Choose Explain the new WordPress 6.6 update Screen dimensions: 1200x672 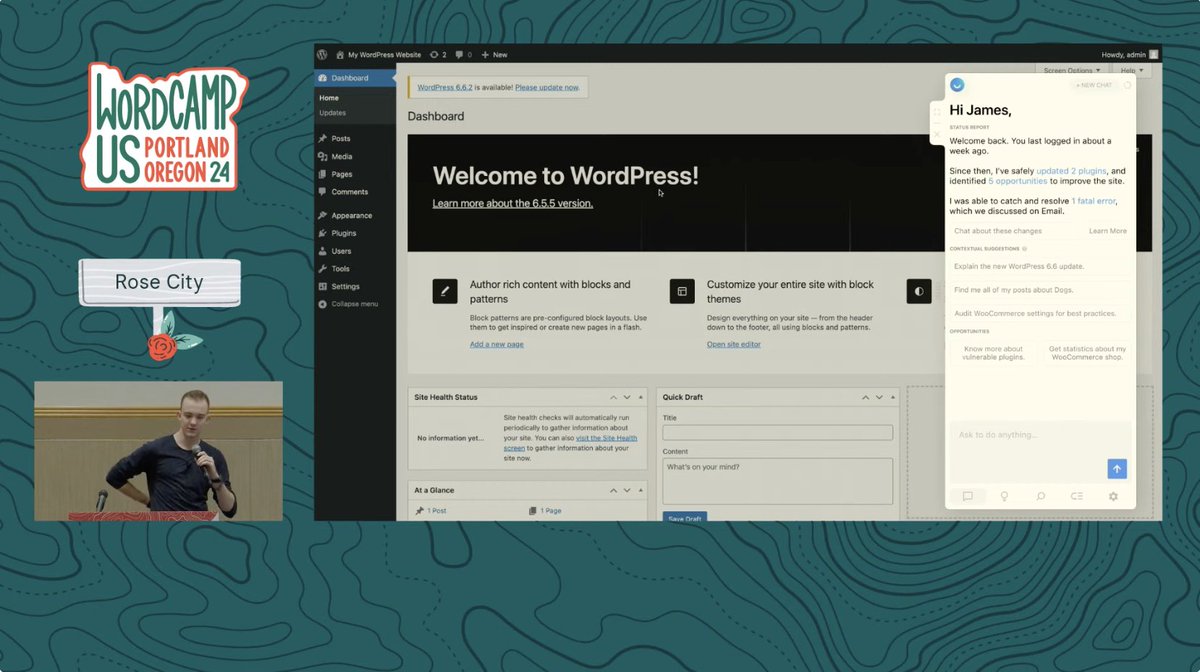click(1040, 267)
